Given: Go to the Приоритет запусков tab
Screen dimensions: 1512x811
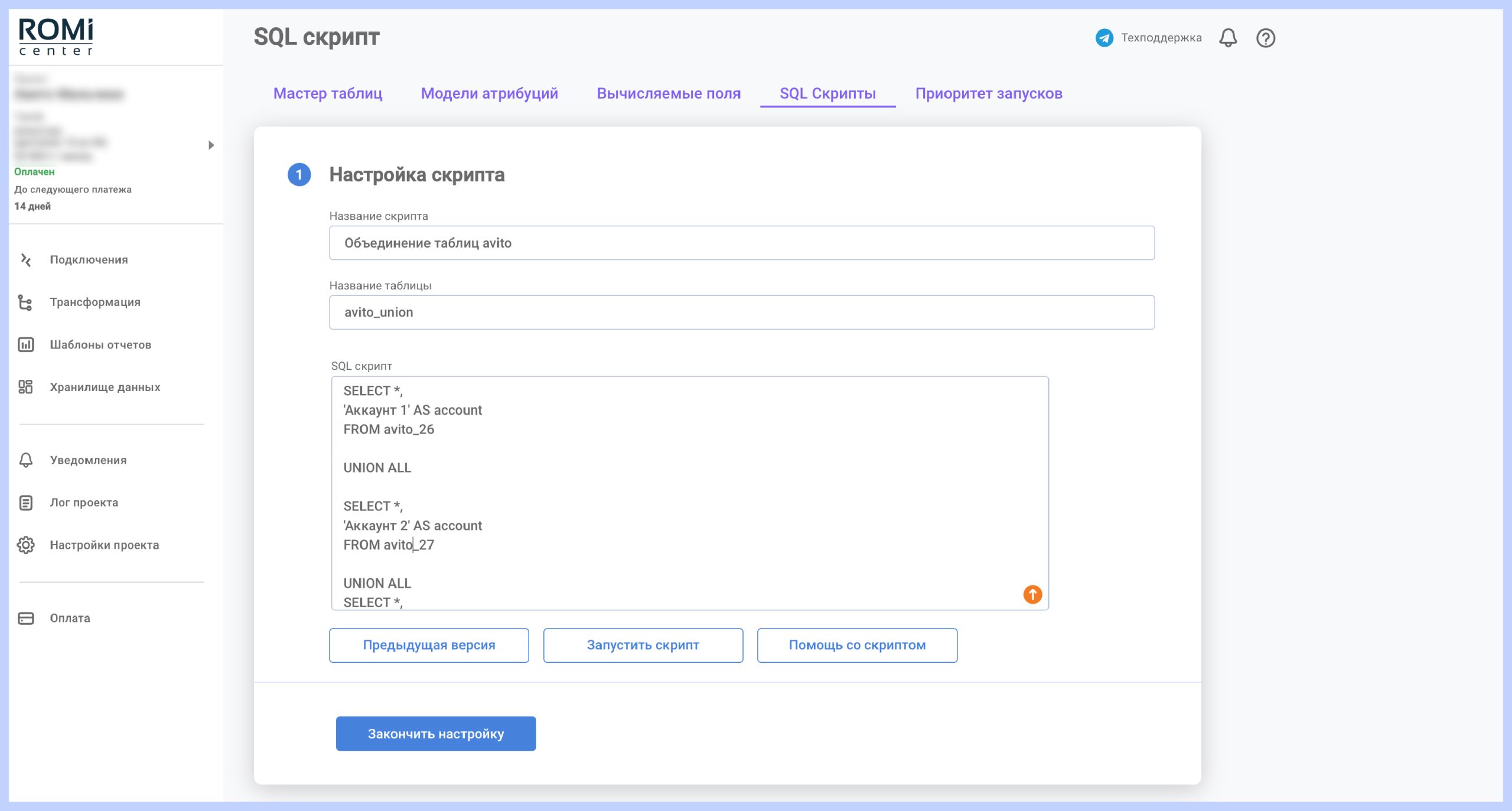Looking at the screenshot, I should click(x=989, y=93).
